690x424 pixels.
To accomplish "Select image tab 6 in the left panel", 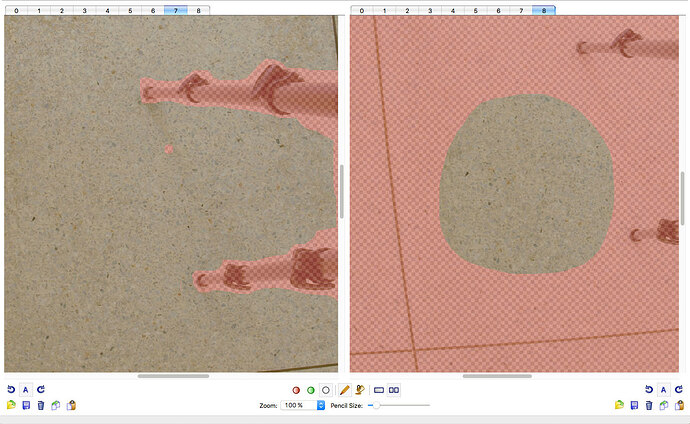I will 153,11.
